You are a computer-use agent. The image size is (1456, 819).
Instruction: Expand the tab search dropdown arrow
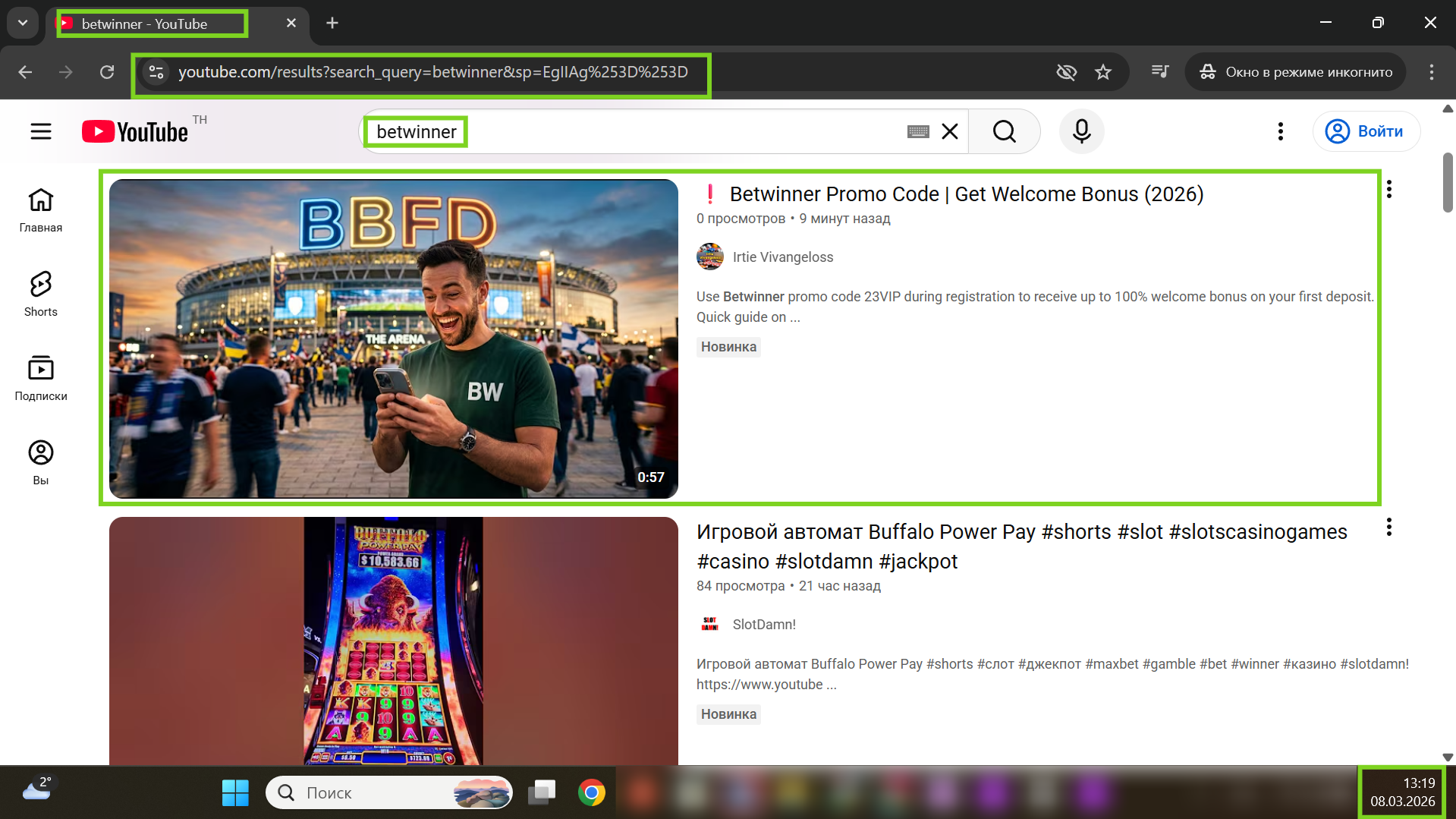(x=23, y=23)
